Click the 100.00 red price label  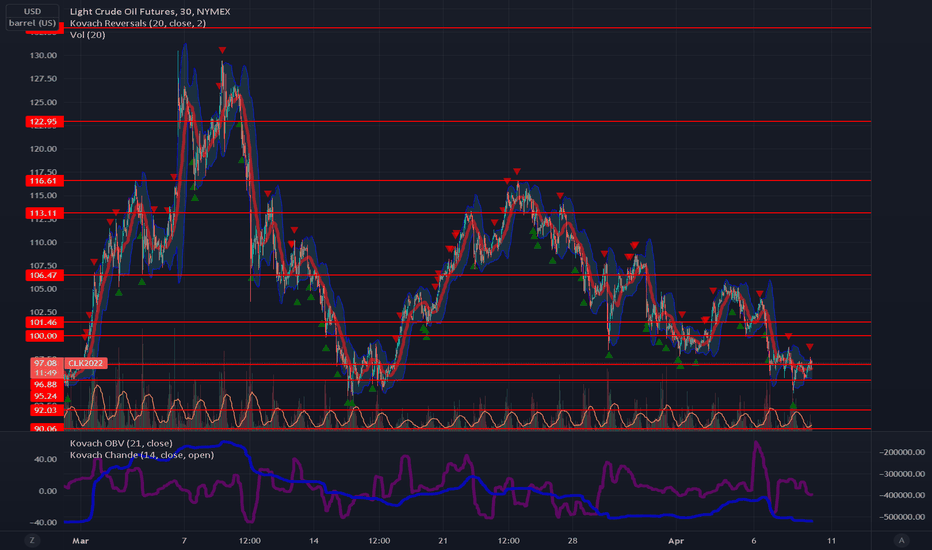coord(45,336)
